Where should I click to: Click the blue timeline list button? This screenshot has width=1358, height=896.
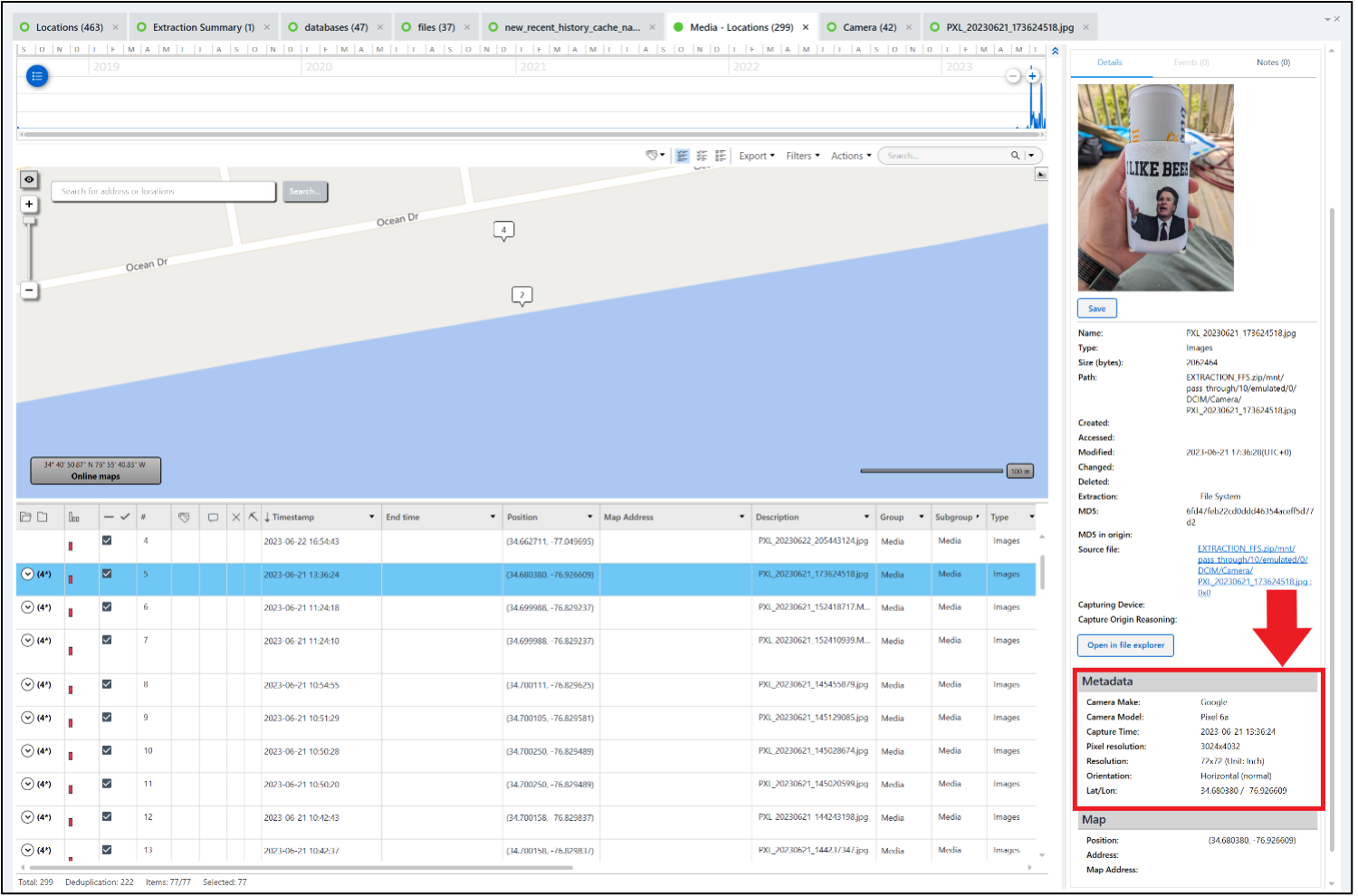click(37, 76)
